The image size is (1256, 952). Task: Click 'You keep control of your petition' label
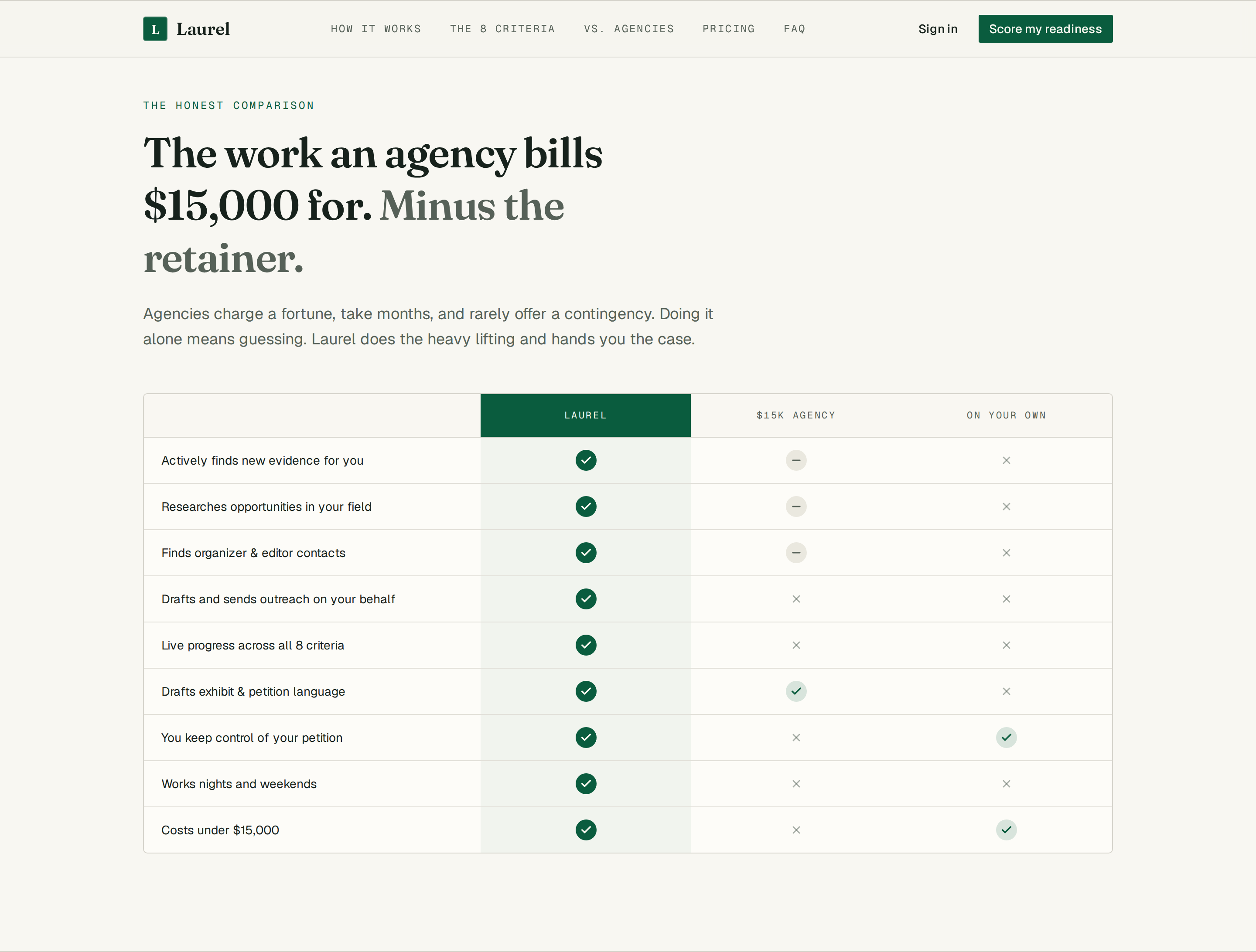(252, 738)
